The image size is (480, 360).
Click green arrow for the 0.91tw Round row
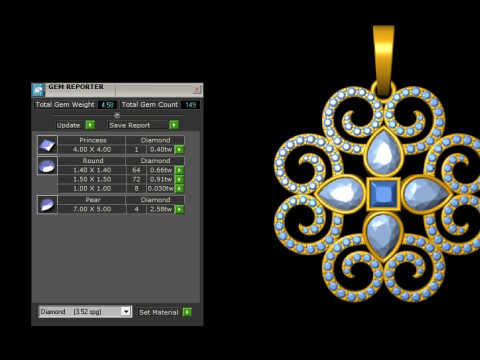point(179,179)
